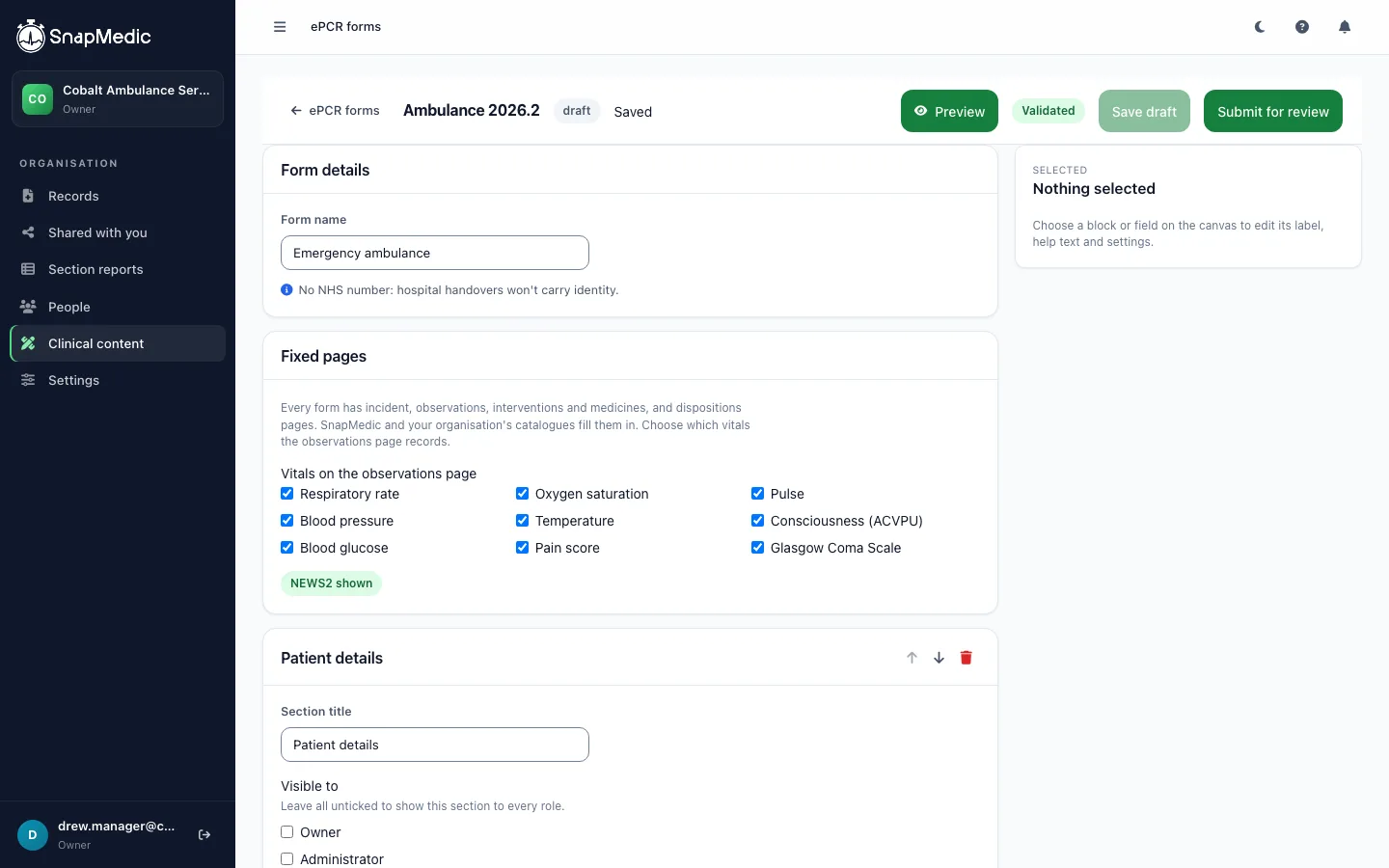
Task: Open notifications bell
Action: click(1345, 27)
